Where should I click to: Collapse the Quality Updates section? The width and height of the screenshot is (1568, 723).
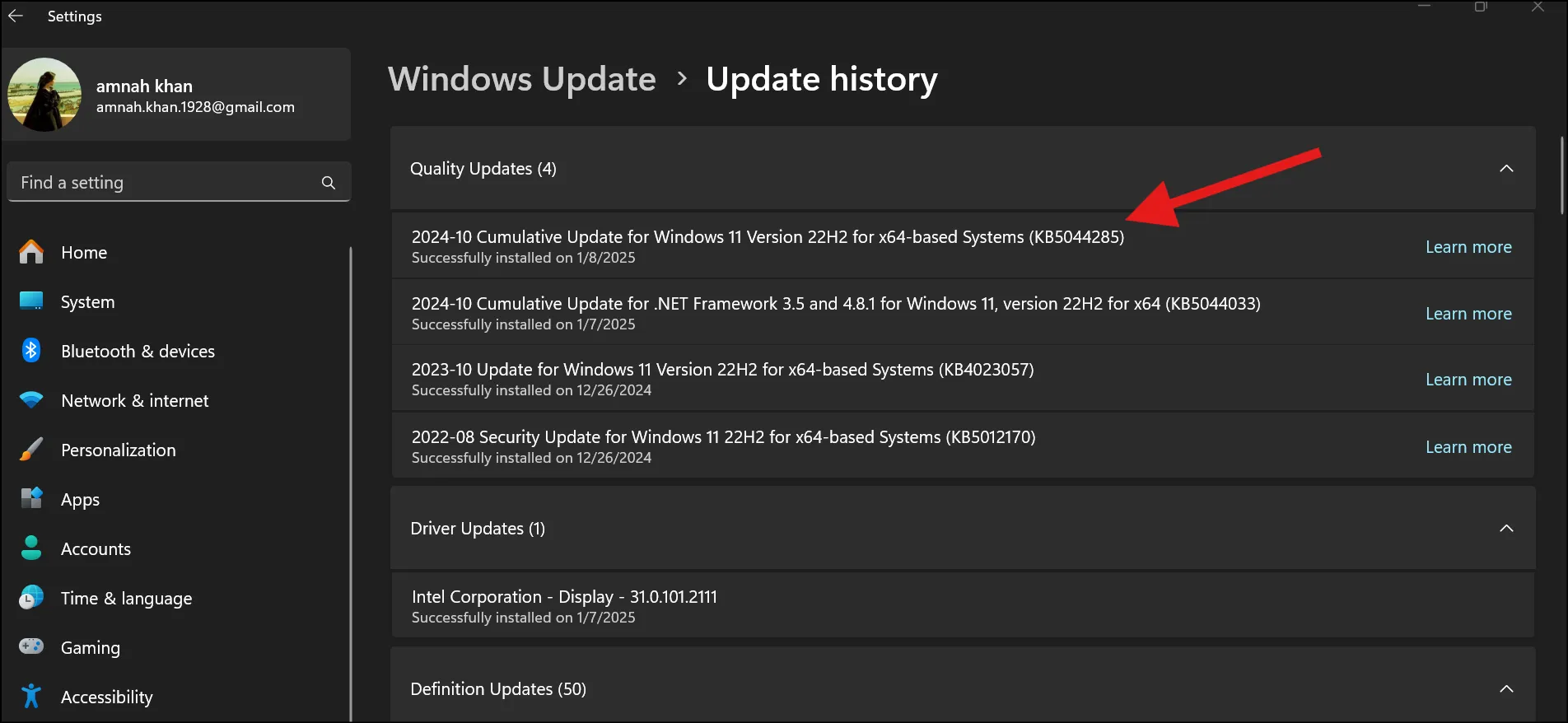pos(1507,168)
